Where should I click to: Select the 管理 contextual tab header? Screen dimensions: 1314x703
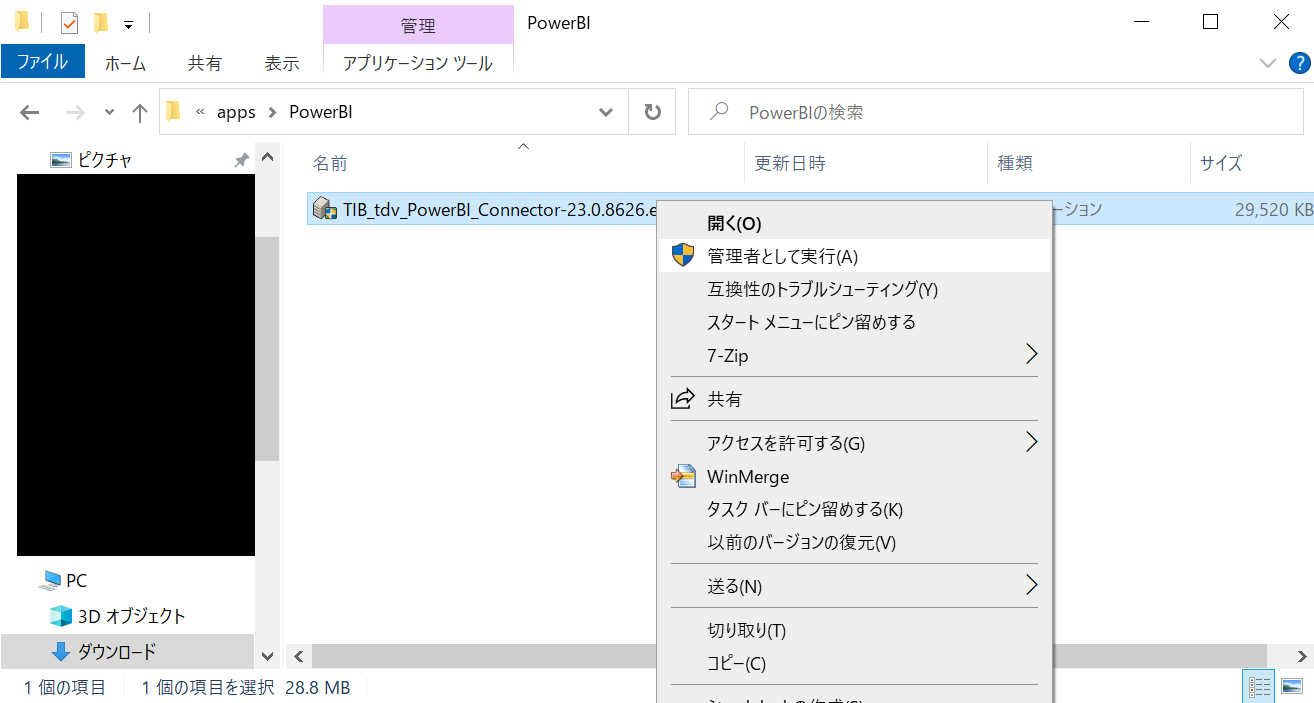coord(418,24)
